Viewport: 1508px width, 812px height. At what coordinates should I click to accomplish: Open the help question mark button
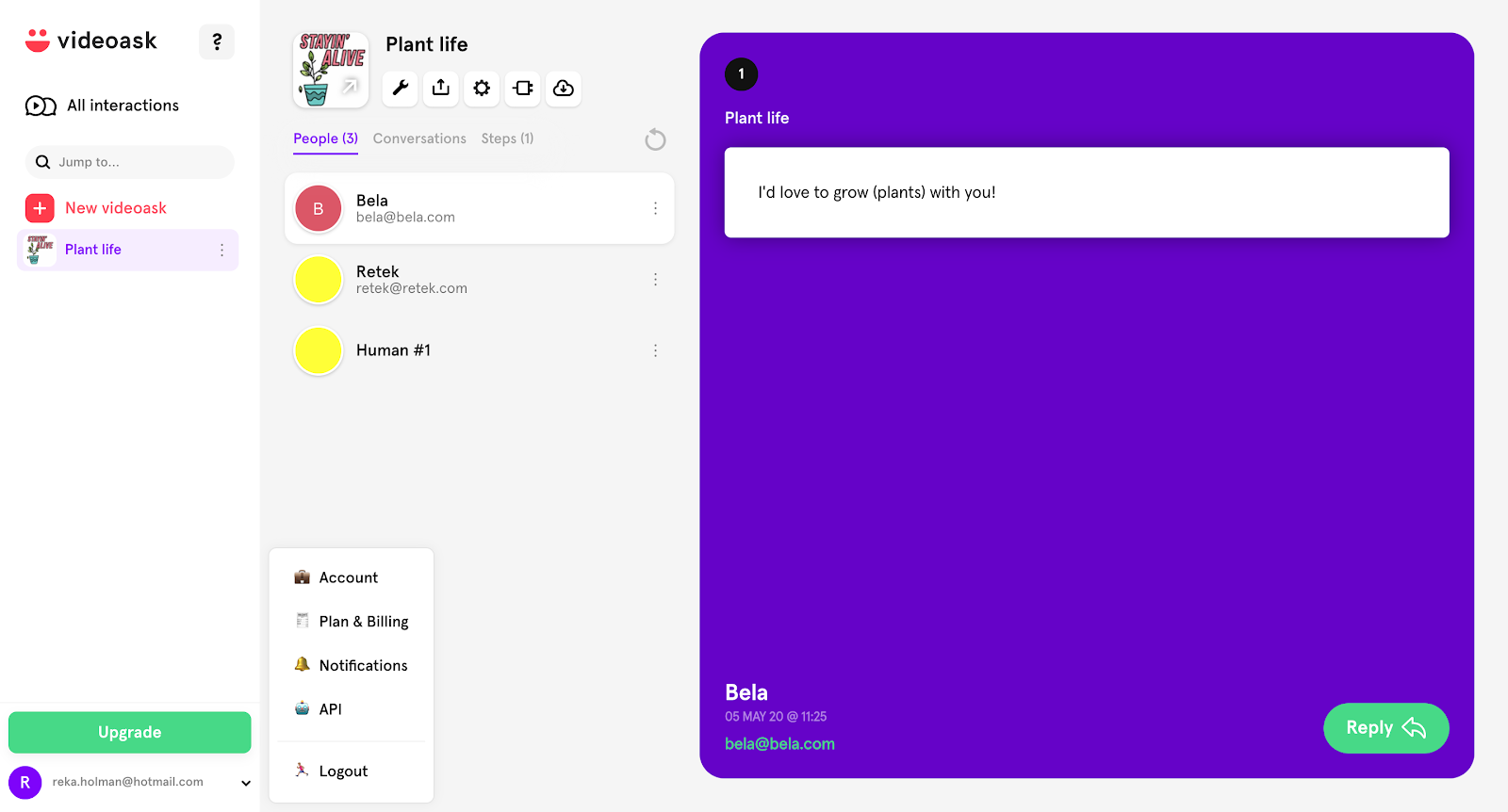tap(217, 41)
